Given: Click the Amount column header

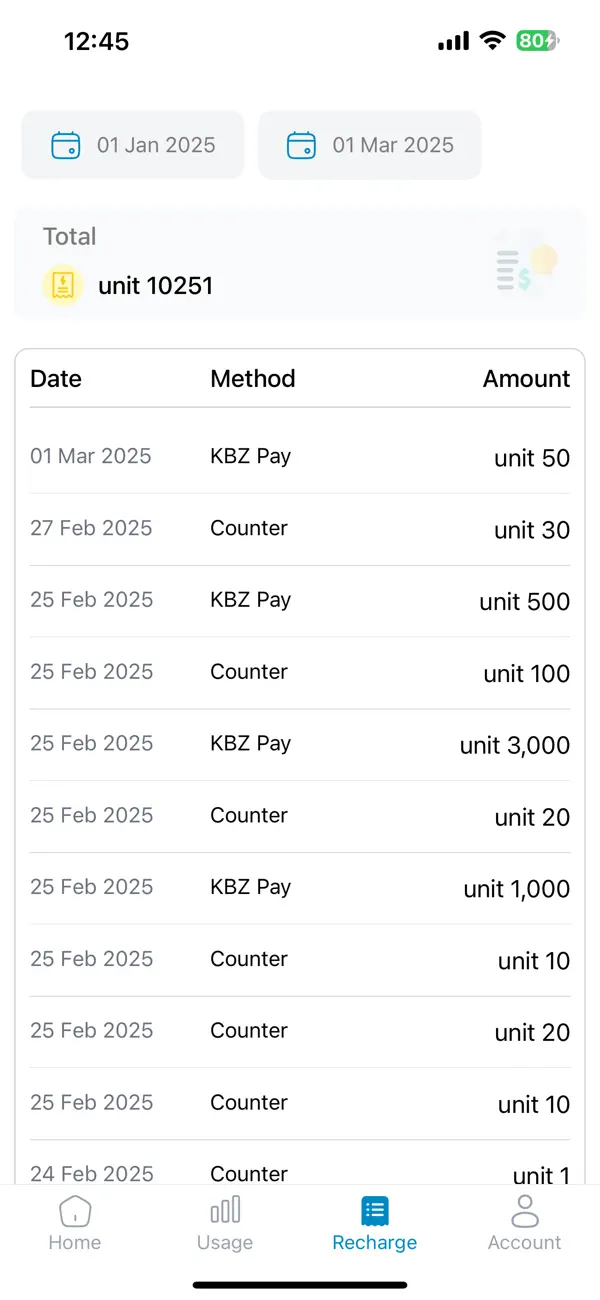Looking at the screenshot, I should (526, 379).
